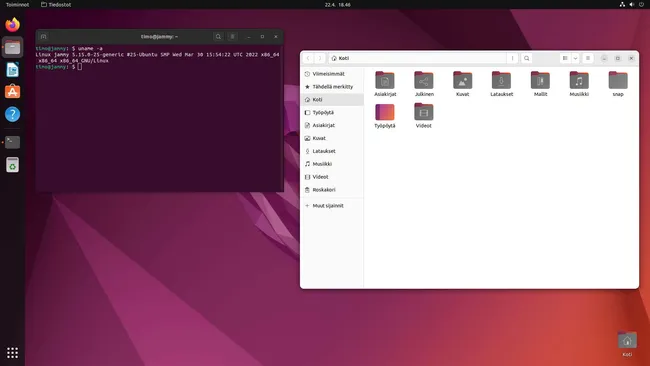The image size is (650, 366).
Task: Open the Julkinen folder in Files
Action: 424,84
